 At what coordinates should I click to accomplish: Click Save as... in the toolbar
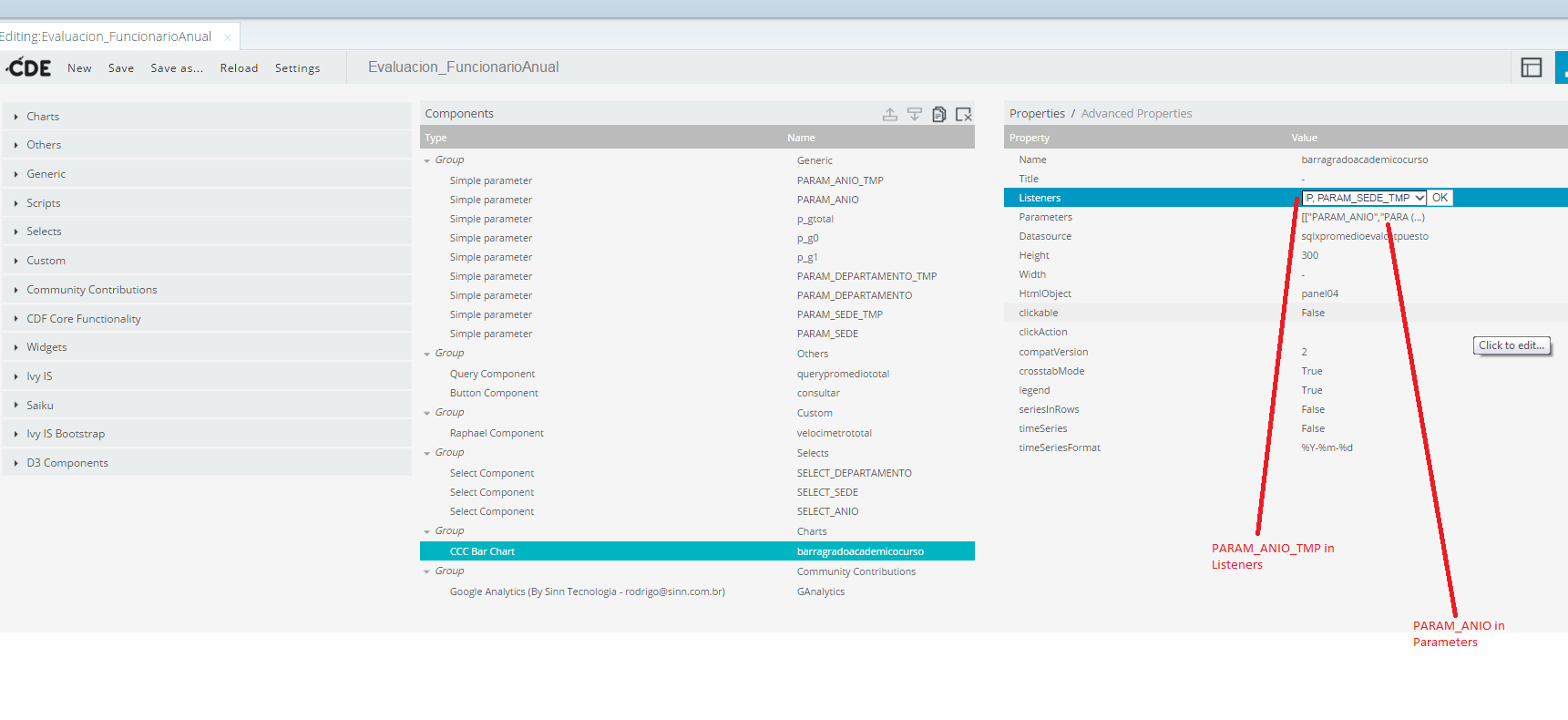177,68
